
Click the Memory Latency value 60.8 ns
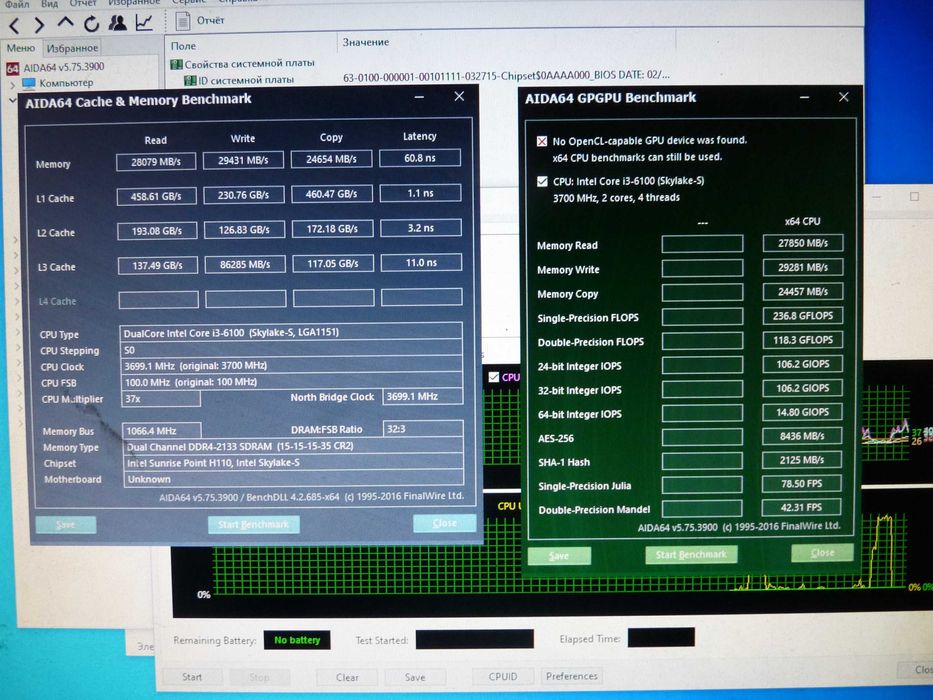[x=419, y=158]
